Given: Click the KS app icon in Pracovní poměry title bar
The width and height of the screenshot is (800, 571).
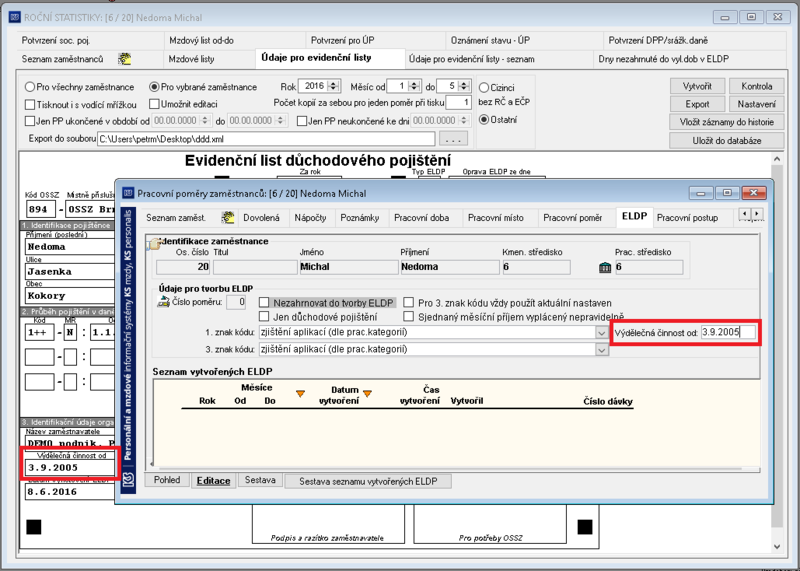Looking at the screenshot, I should [128, 193].
